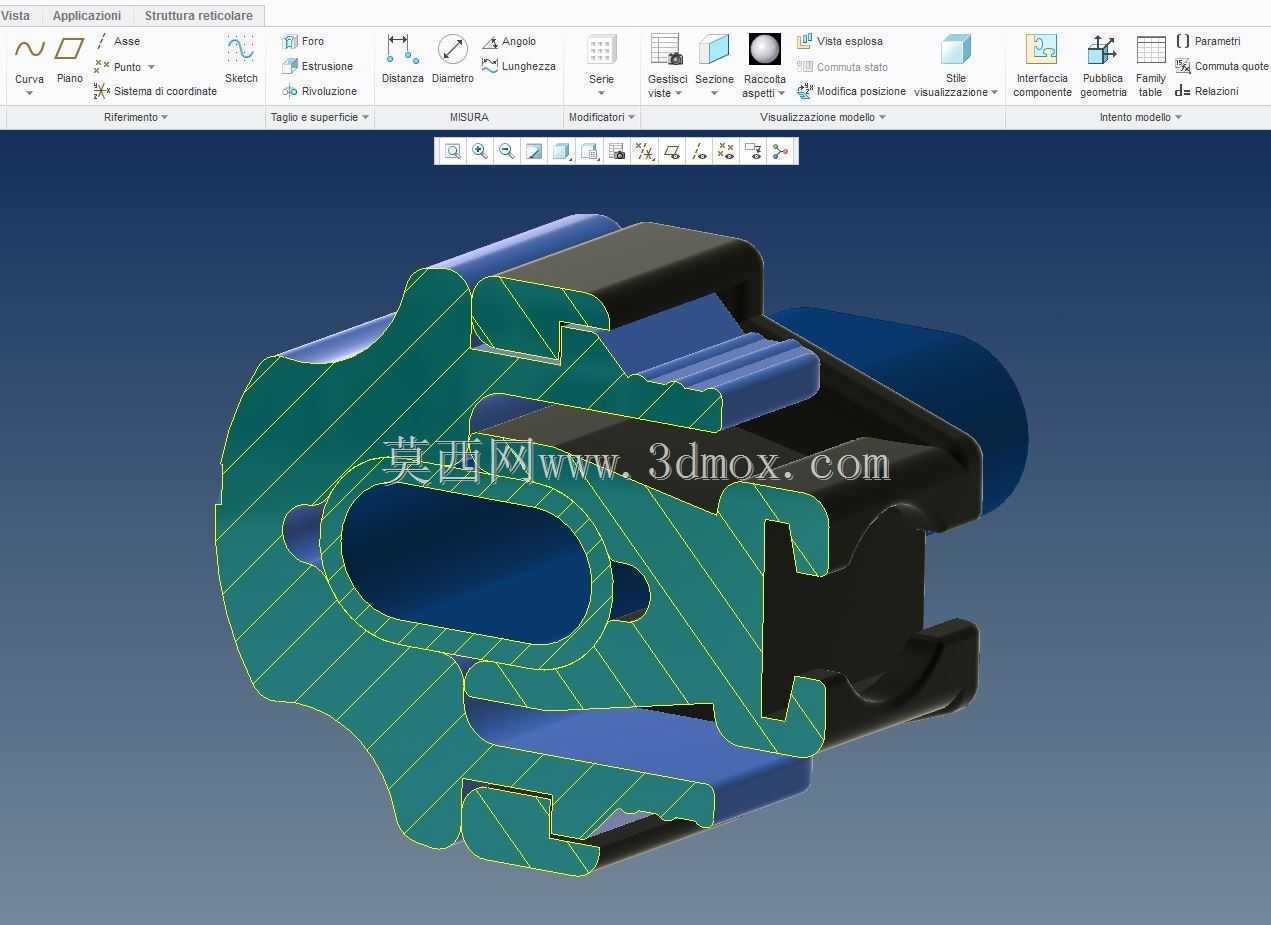1271x925 pixels.
Task: Measure Angolo between entities
Action: (509, 41)
